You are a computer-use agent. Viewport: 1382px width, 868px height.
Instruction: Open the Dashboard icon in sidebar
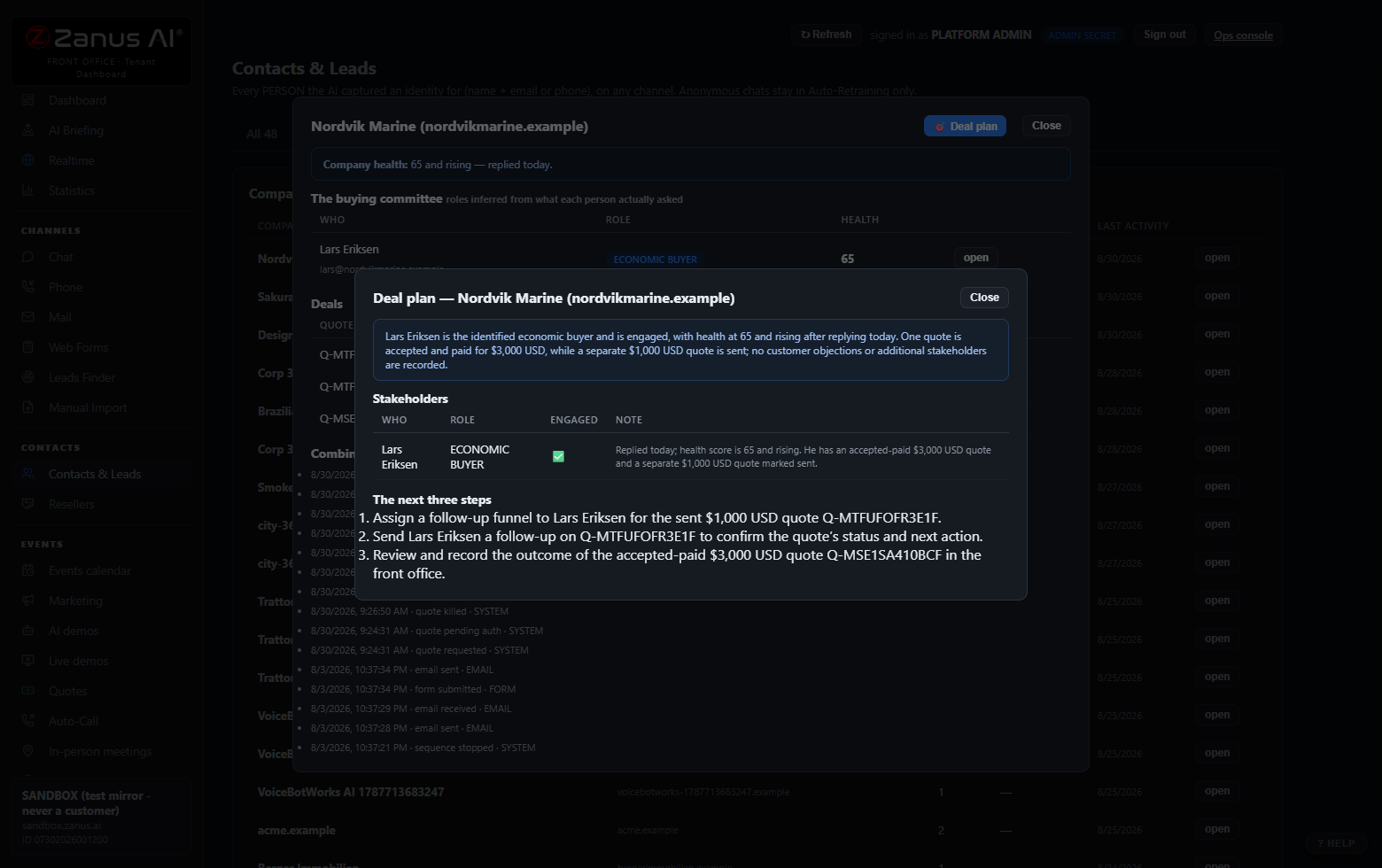[x=28, y=100]
